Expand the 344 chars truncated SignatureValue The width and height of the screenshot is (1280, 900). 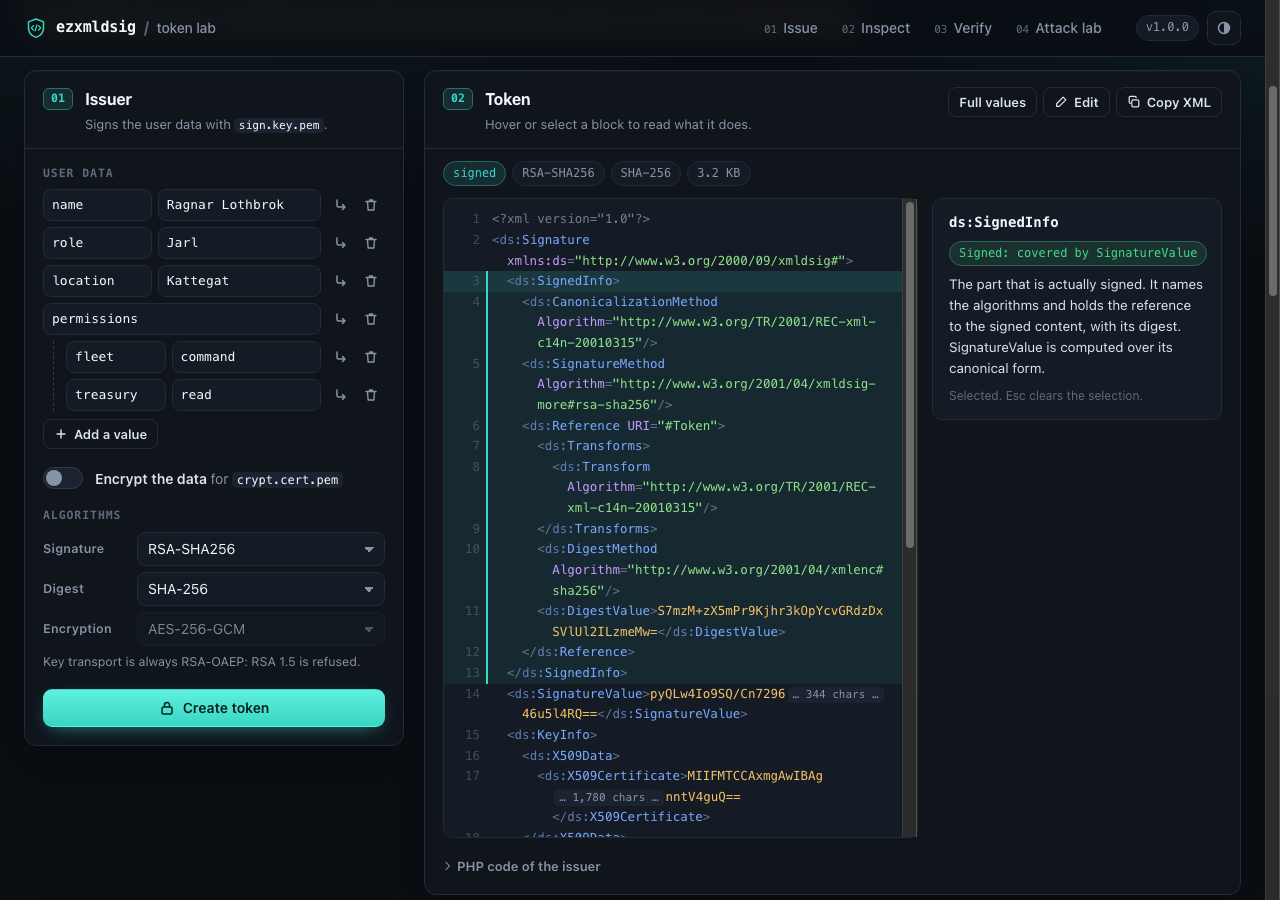pos(835,694)
